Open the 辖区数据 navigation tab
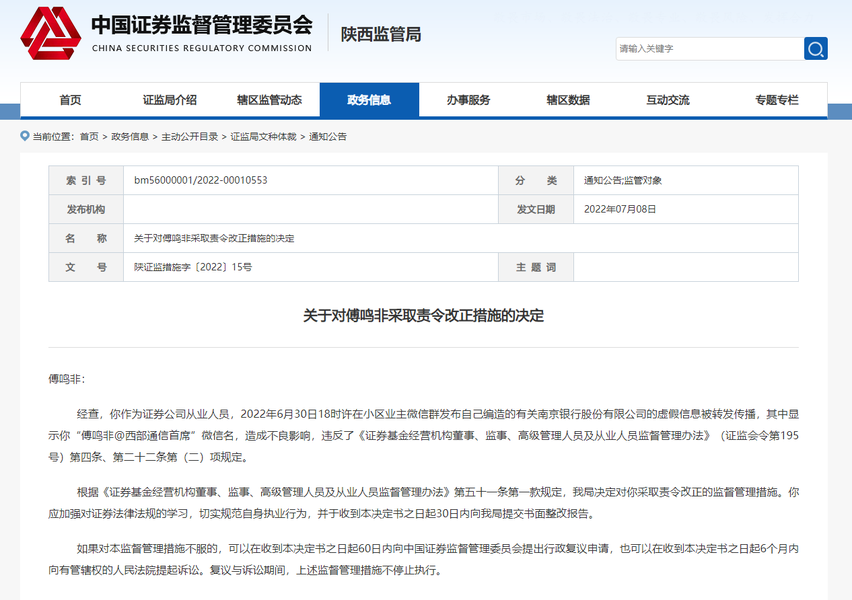This screenshot has height=600, width=852. click(568, 100)
